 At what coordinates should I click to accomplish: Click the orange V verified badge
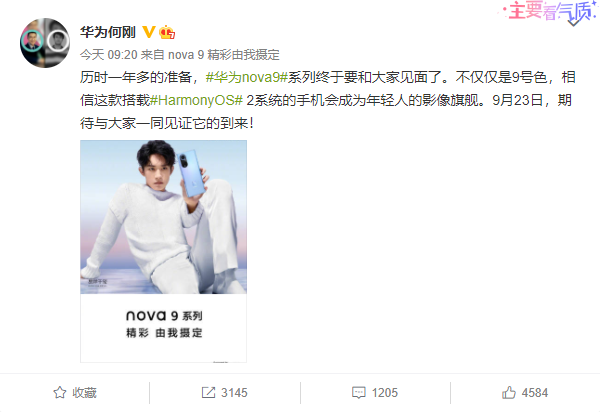coord(148,32)
